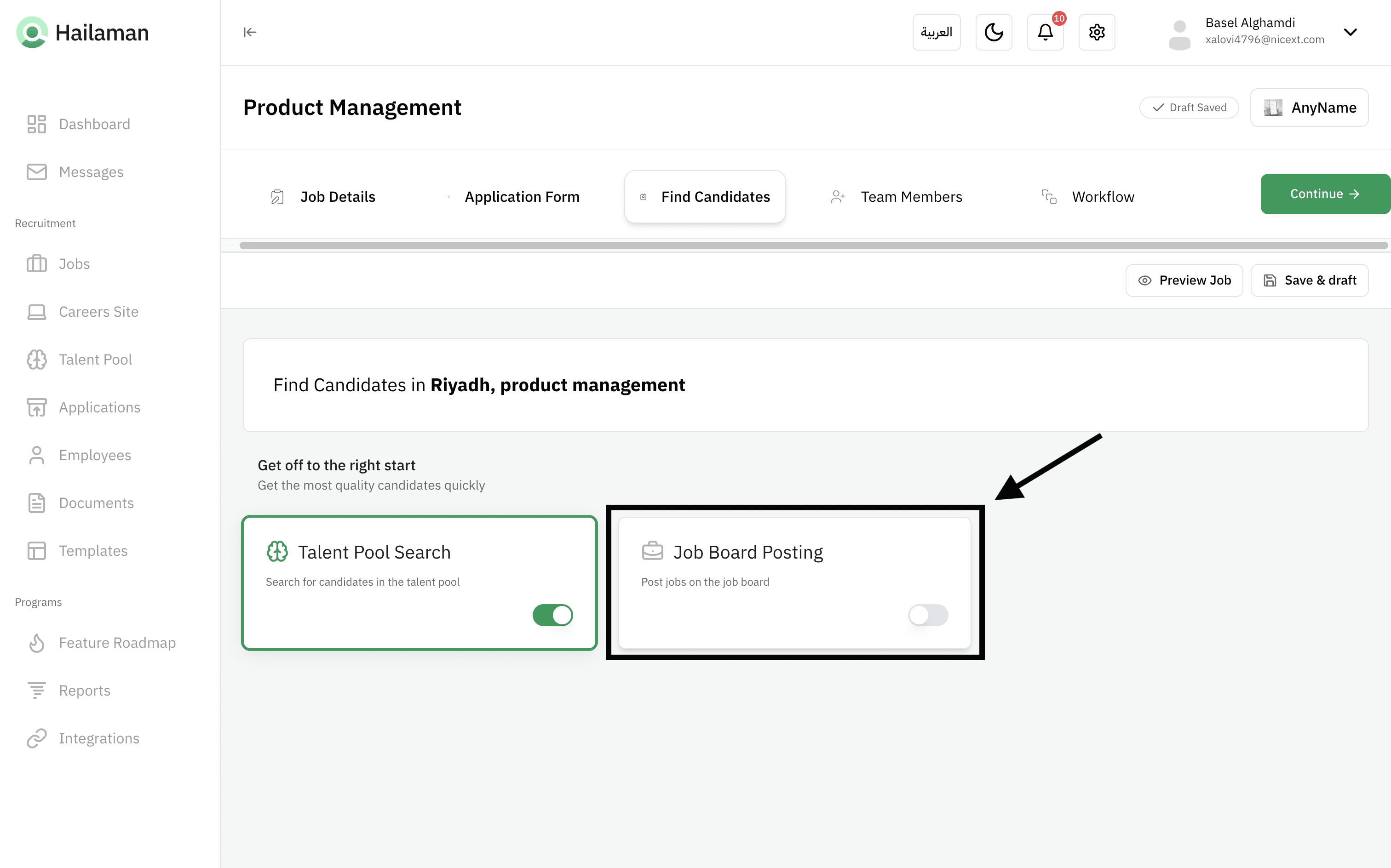Toggle dark mode moon icon
1391x868 pixels.
coord(994,32)
